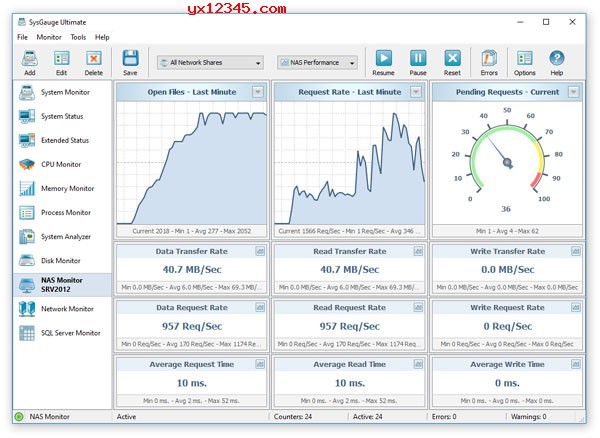The image size is (600, 438).
Task: Click chart icon on Average Read Time
Action: tap(418, 364)
